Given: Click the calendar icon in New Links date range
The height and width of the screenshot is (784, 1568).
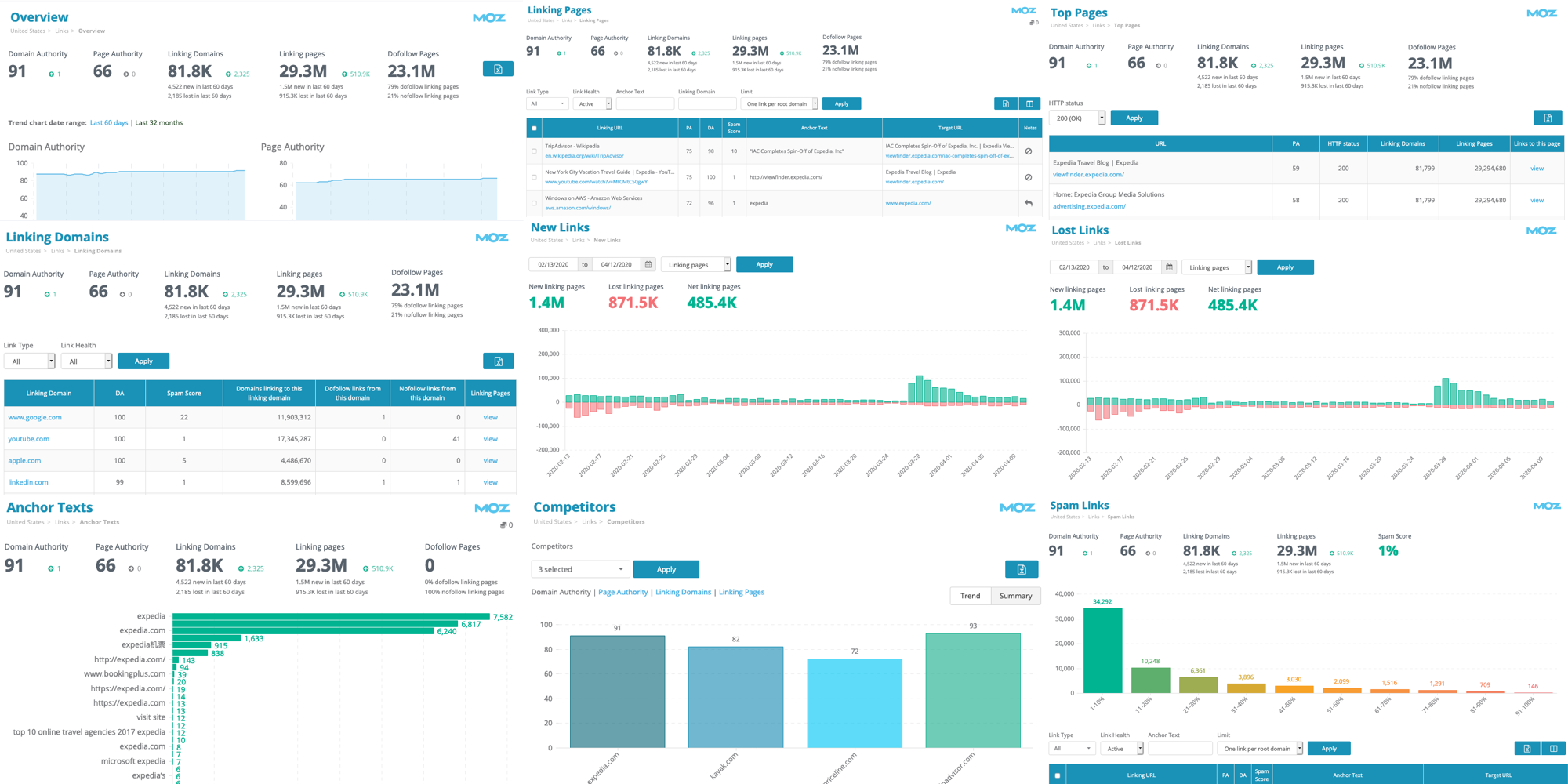Looking at the screenshot, I should click(648, 264).
